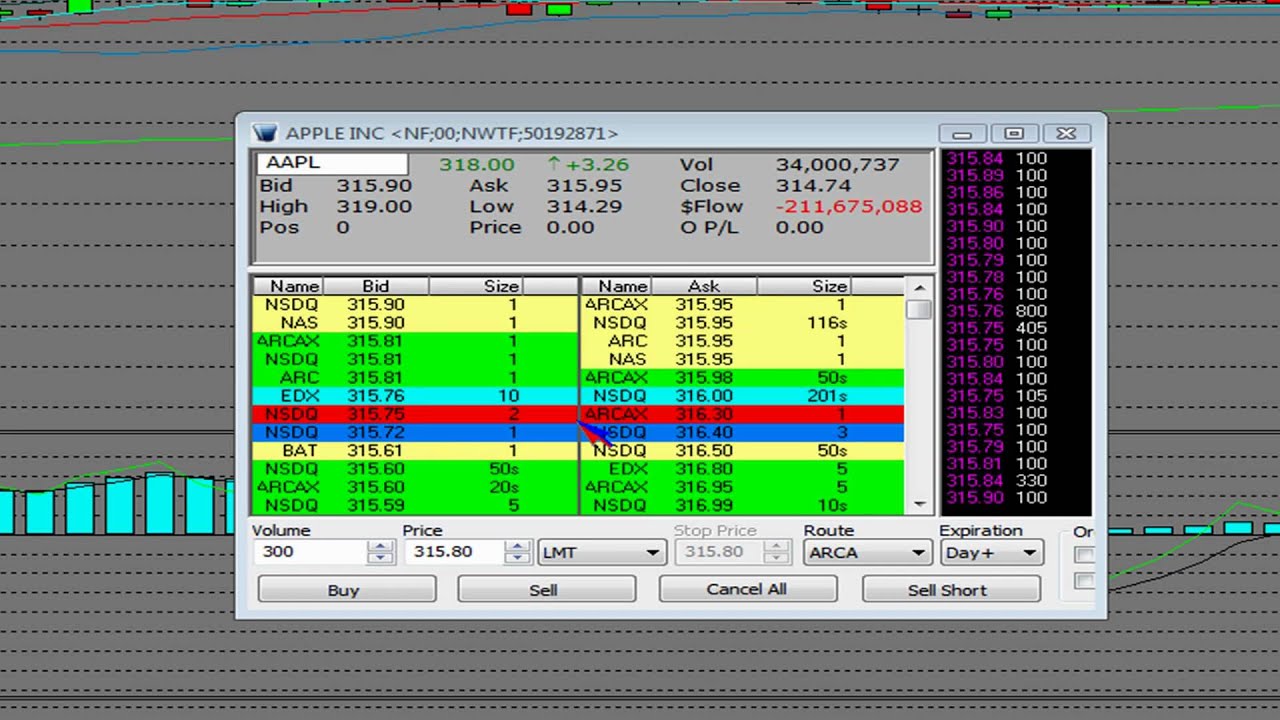Select the NSDQ 316.50 ask row
This screenshot has height=720, width=1280.
tap(743, 451)
